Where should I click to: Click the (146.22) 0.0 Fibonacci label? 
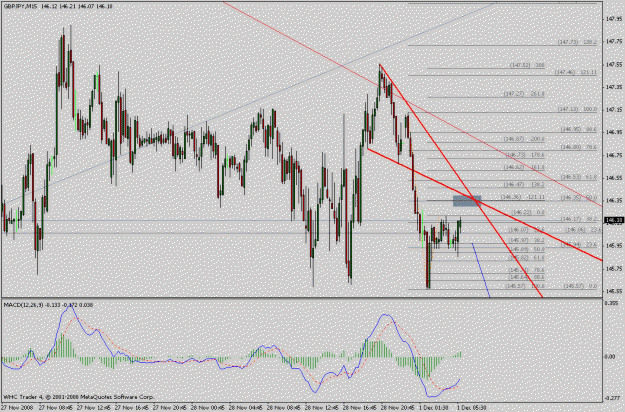coord(528,213)
